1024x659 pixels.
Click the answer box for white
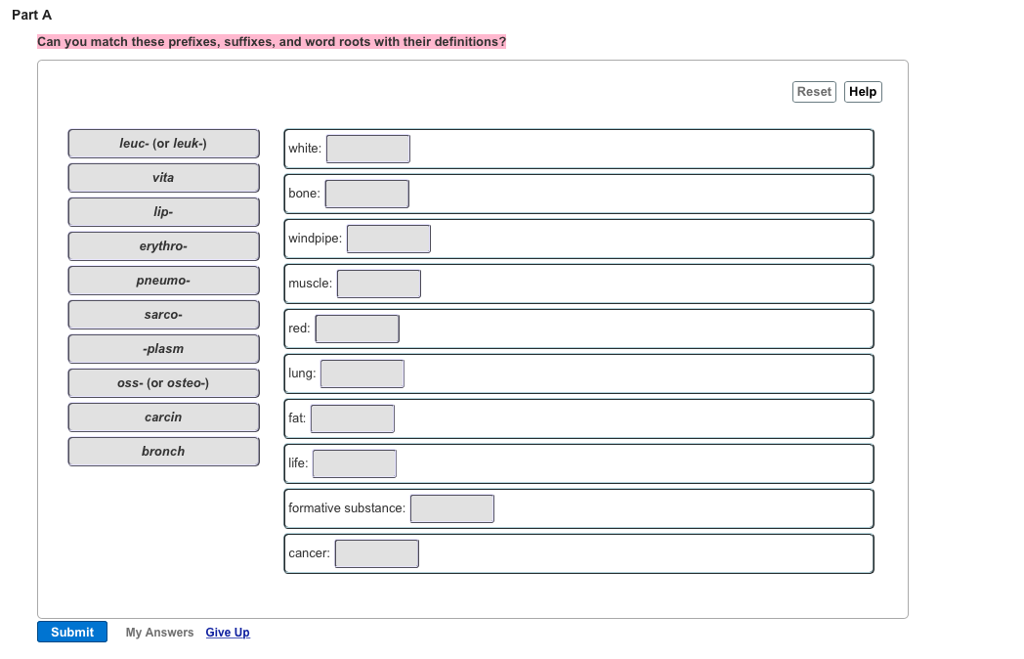coord(367,148)
